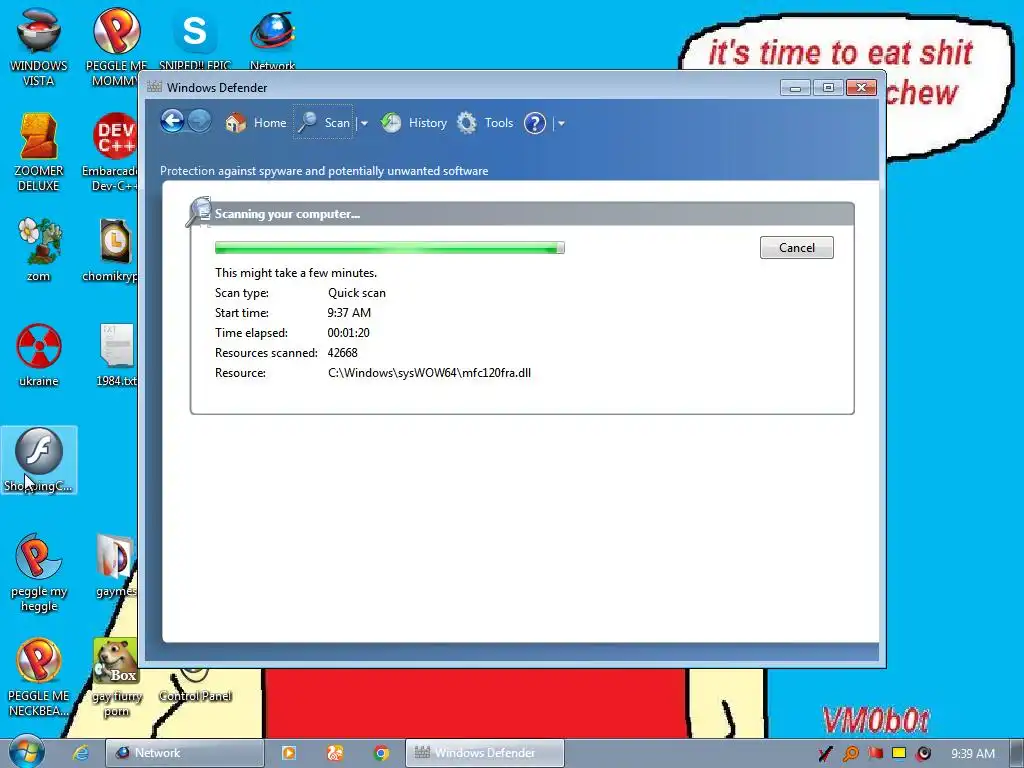Open the UC Browser taskbar icon

click(334, 753)
